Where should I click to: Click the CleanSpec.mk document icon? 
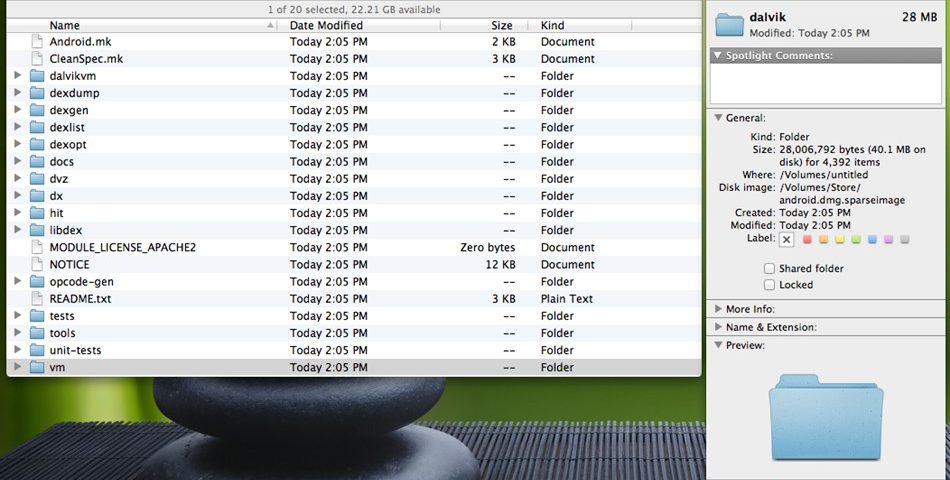(x=38, y=59)
